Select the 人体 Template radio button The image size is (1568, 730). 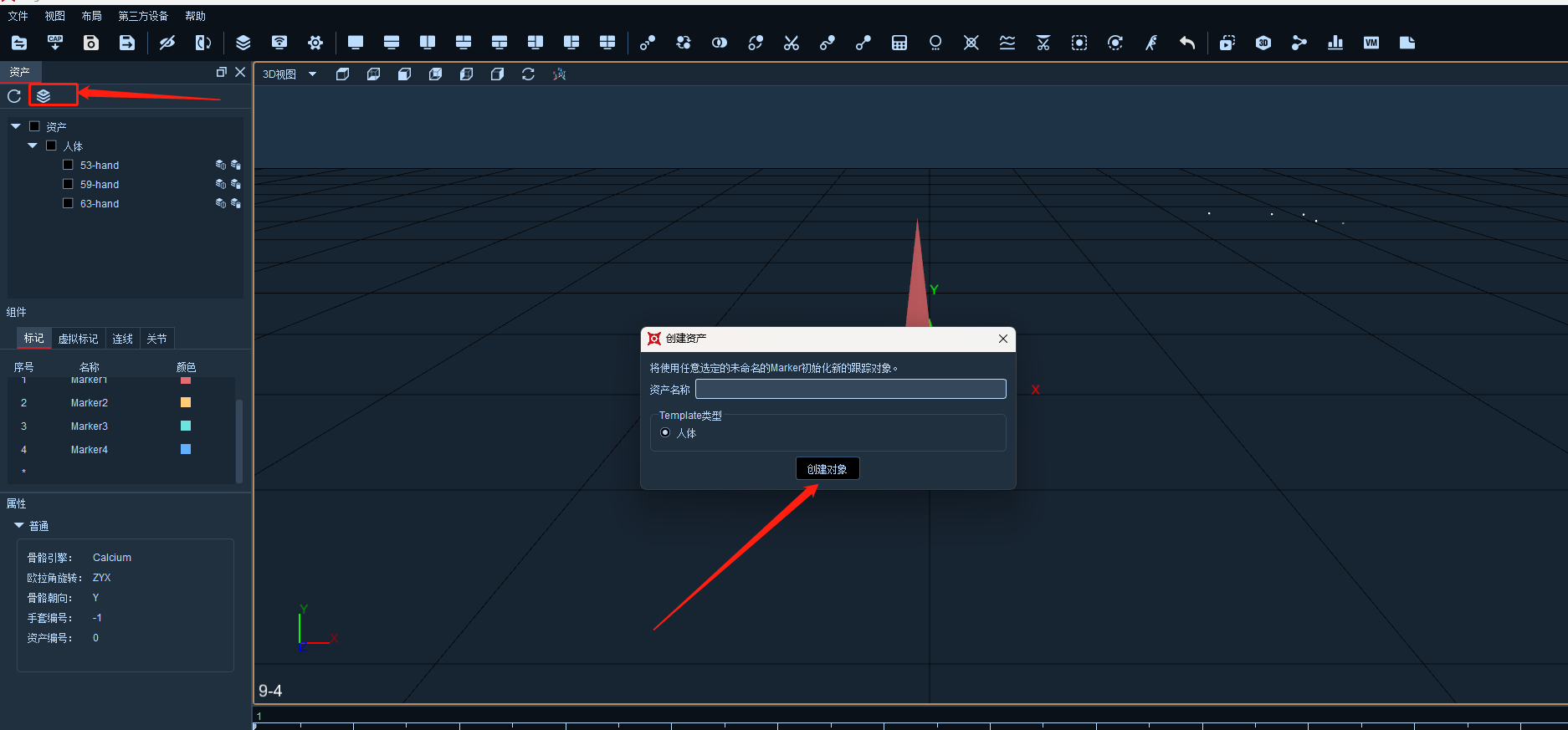click(665, 432)
